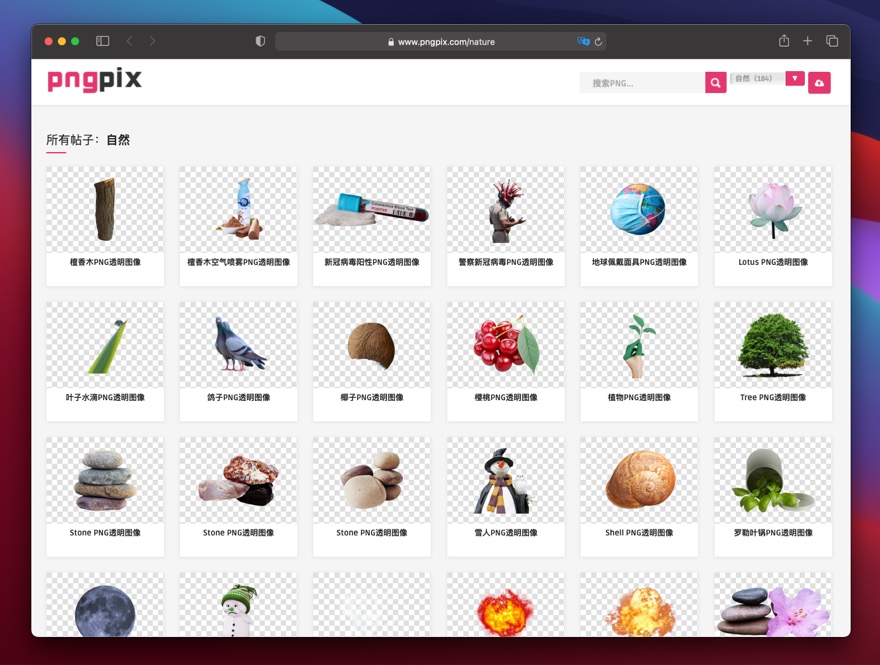Reload the page with refresh icon
Viewport: 880px width, 665px height.
598,42
